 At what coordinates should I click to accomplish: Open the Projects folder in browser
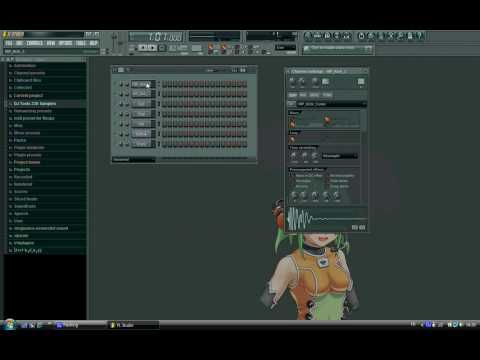pos(22,169)
